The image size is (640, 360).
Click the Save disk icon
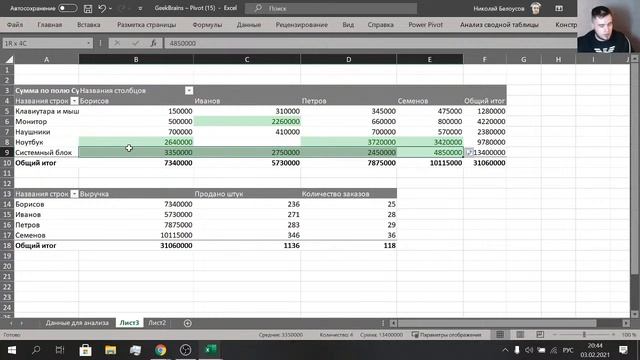tap(88, 8)
